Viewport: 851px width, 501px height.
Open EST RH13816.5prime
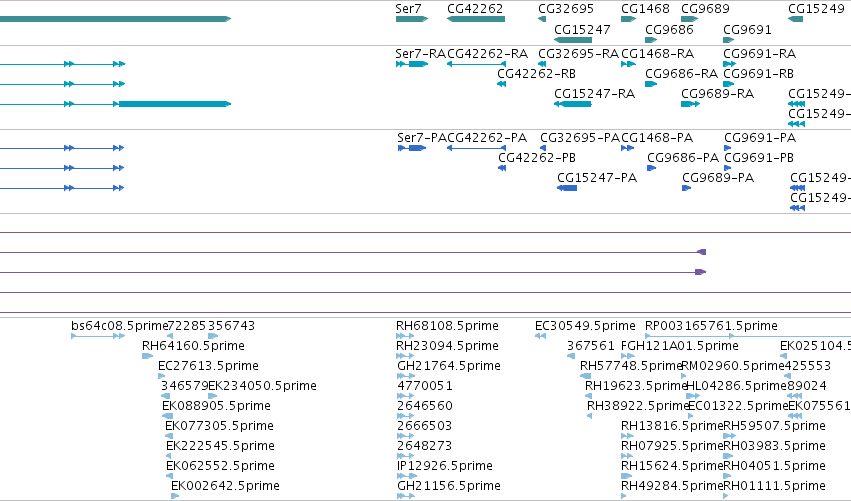click(x=672, y=426)
